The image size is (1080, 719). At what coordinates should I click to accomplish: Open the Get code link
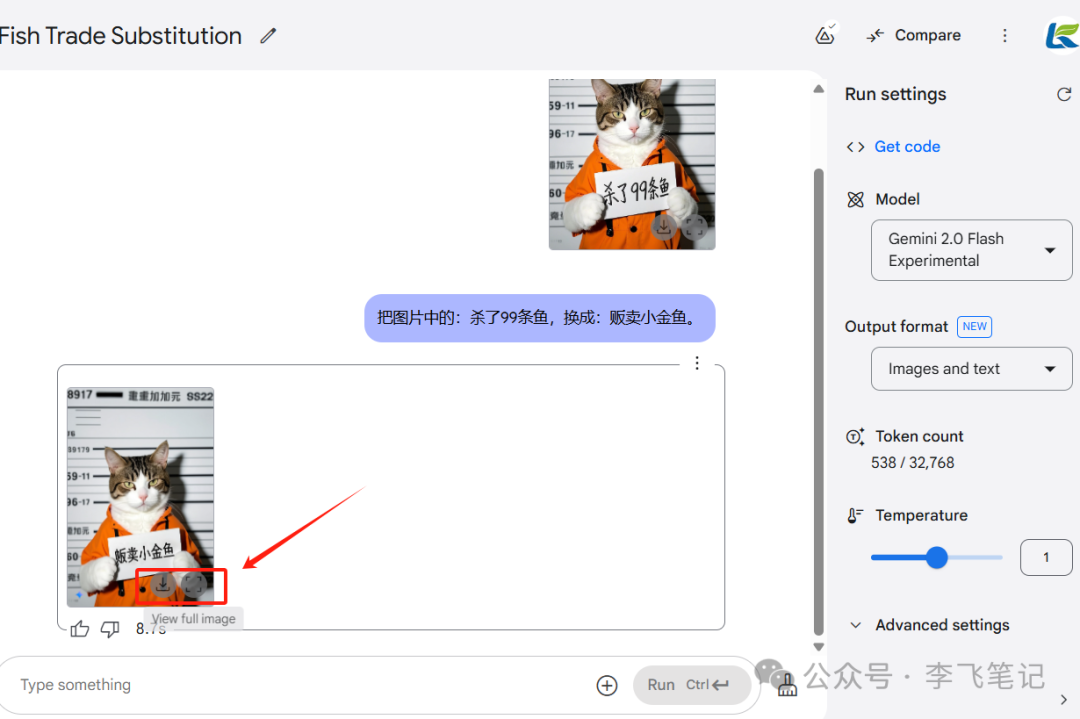pos(907,147)
